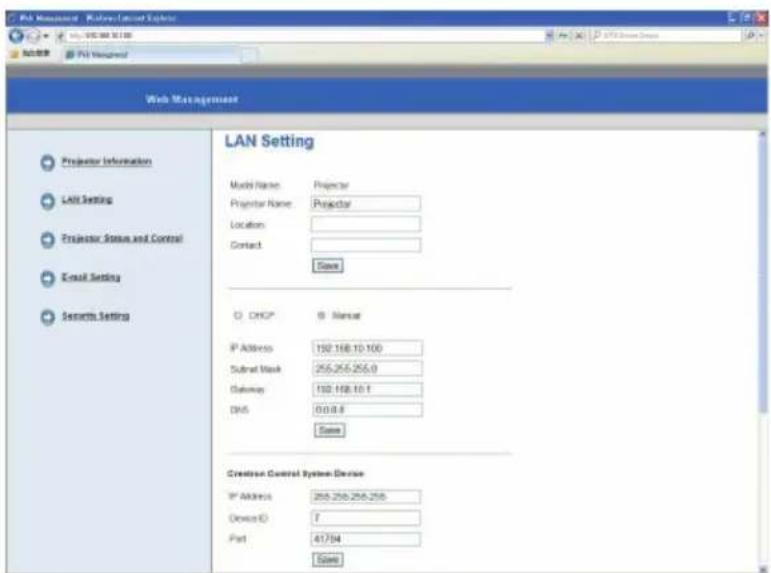Click the Projector Status and Control arrow icon
The image size is (771, 573).
click(x=48, y=240)
